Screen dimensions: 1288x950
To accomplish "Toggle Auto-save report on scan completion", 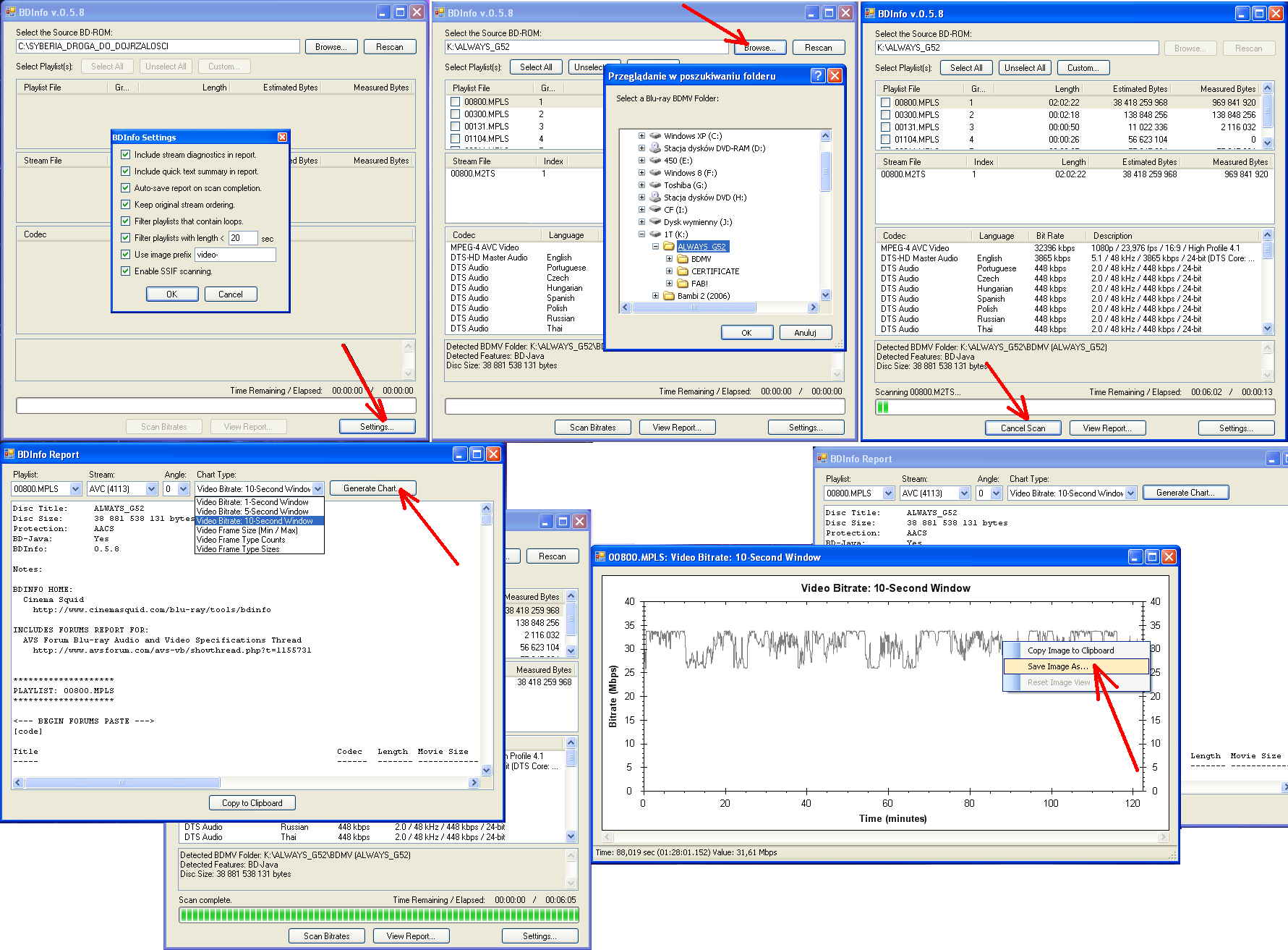I will 126,188.
